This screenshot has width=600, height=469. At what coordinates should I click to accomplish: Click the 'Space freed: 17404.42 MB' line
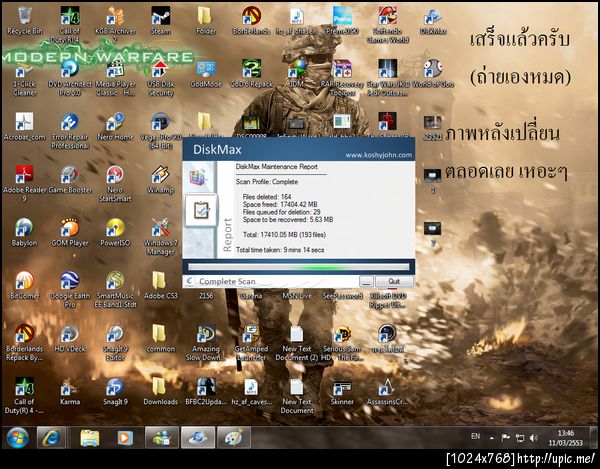tap(280, 204)
